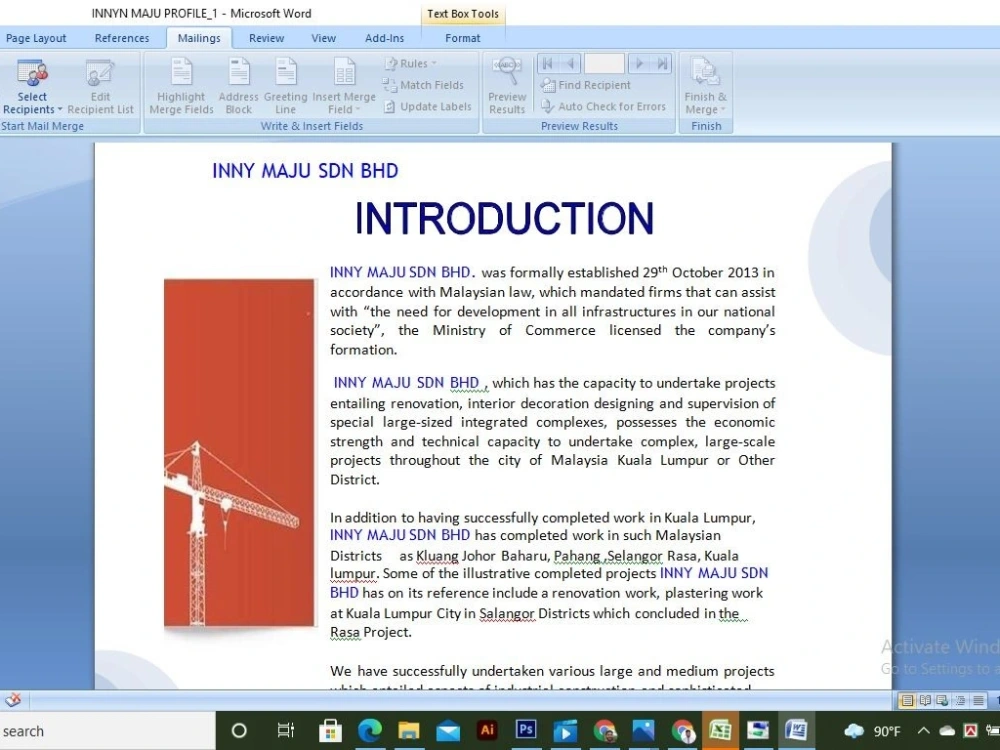Click the record number field

(604, 63)
